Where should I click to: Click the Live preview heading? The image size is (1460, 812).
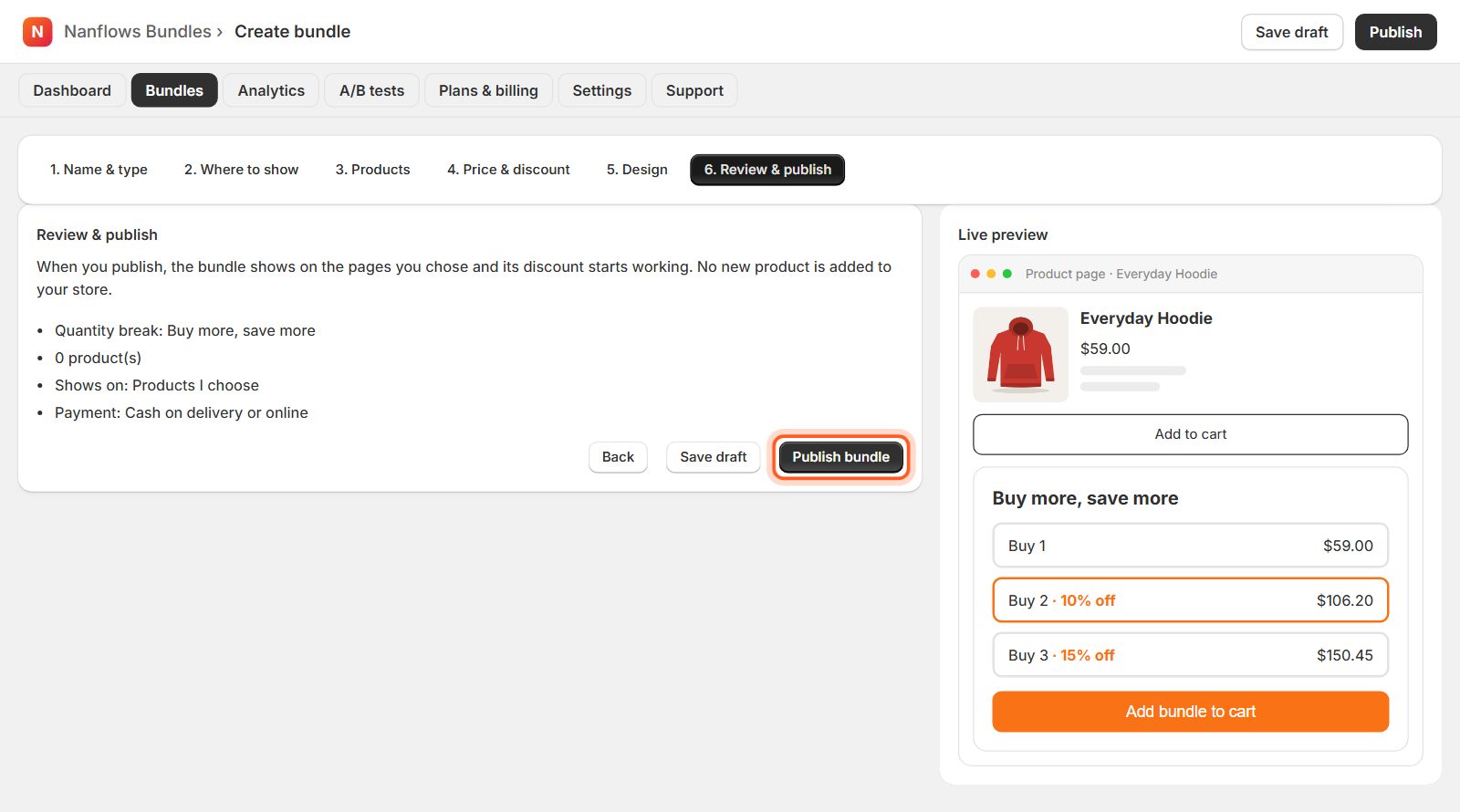pos(1003,234)
